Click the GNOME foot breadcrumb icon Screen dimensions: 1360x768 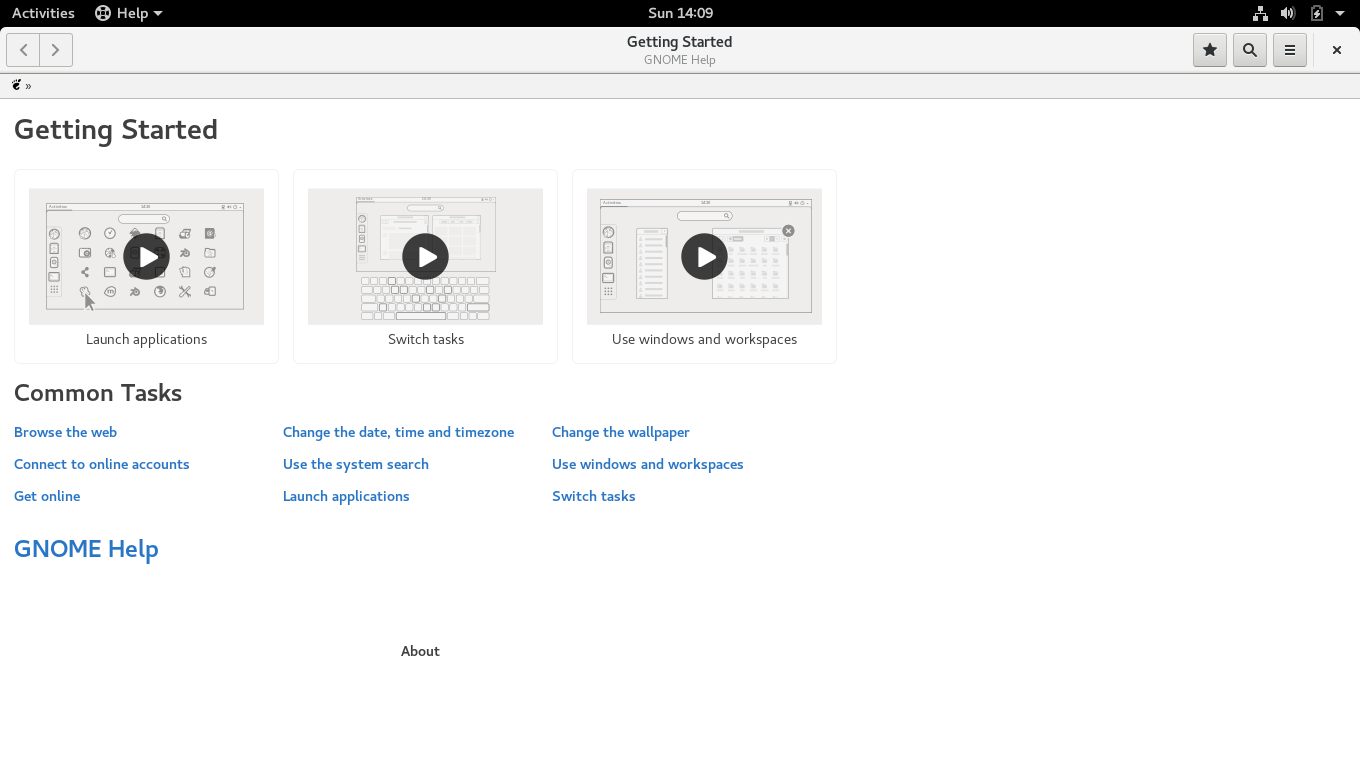[17, 85]
